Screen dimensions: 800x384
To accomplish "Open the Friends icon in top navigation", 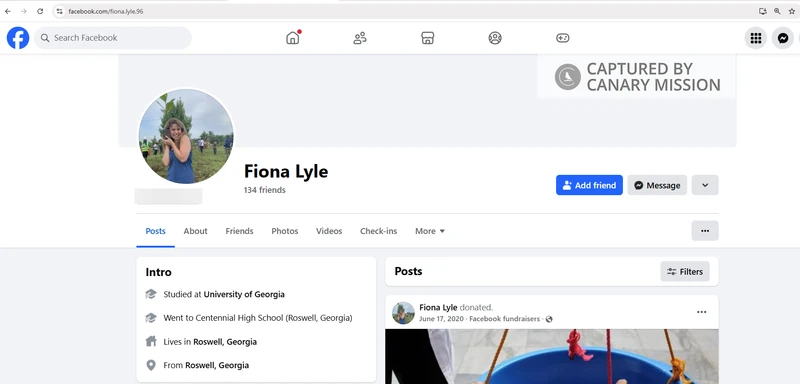I will click(360, 38).
